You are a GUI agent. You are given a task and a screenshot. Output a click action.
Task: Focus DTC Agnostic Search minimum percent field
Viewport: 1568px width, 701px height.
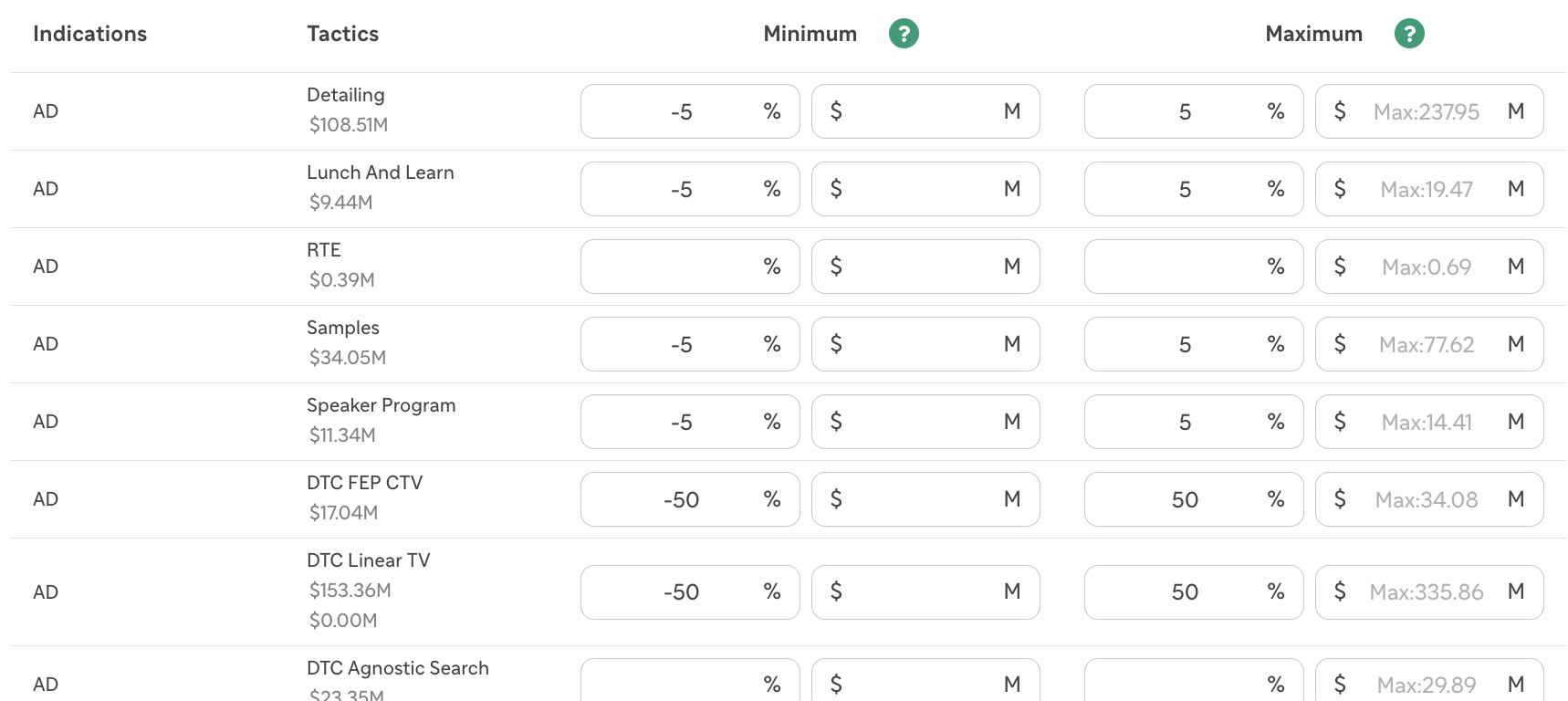[x=690, y=680]
